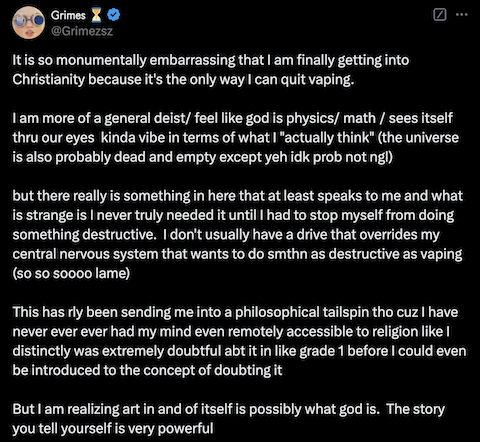Click the phrase "quit vaping" in first paragraph
The width and height of the screenshot is (480, 442).
tap(317, 80)
